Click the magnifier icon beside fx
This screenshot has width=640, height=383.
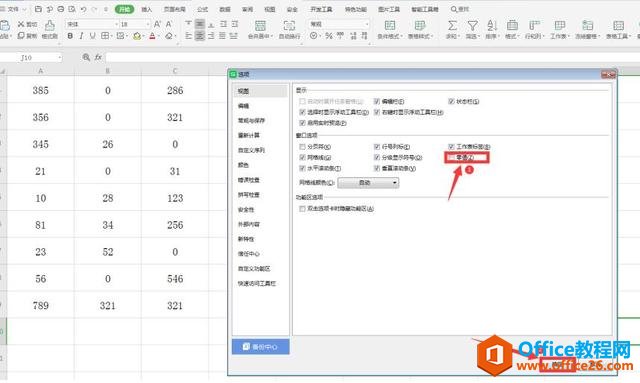pyautogui.click(x=86, y=58)
